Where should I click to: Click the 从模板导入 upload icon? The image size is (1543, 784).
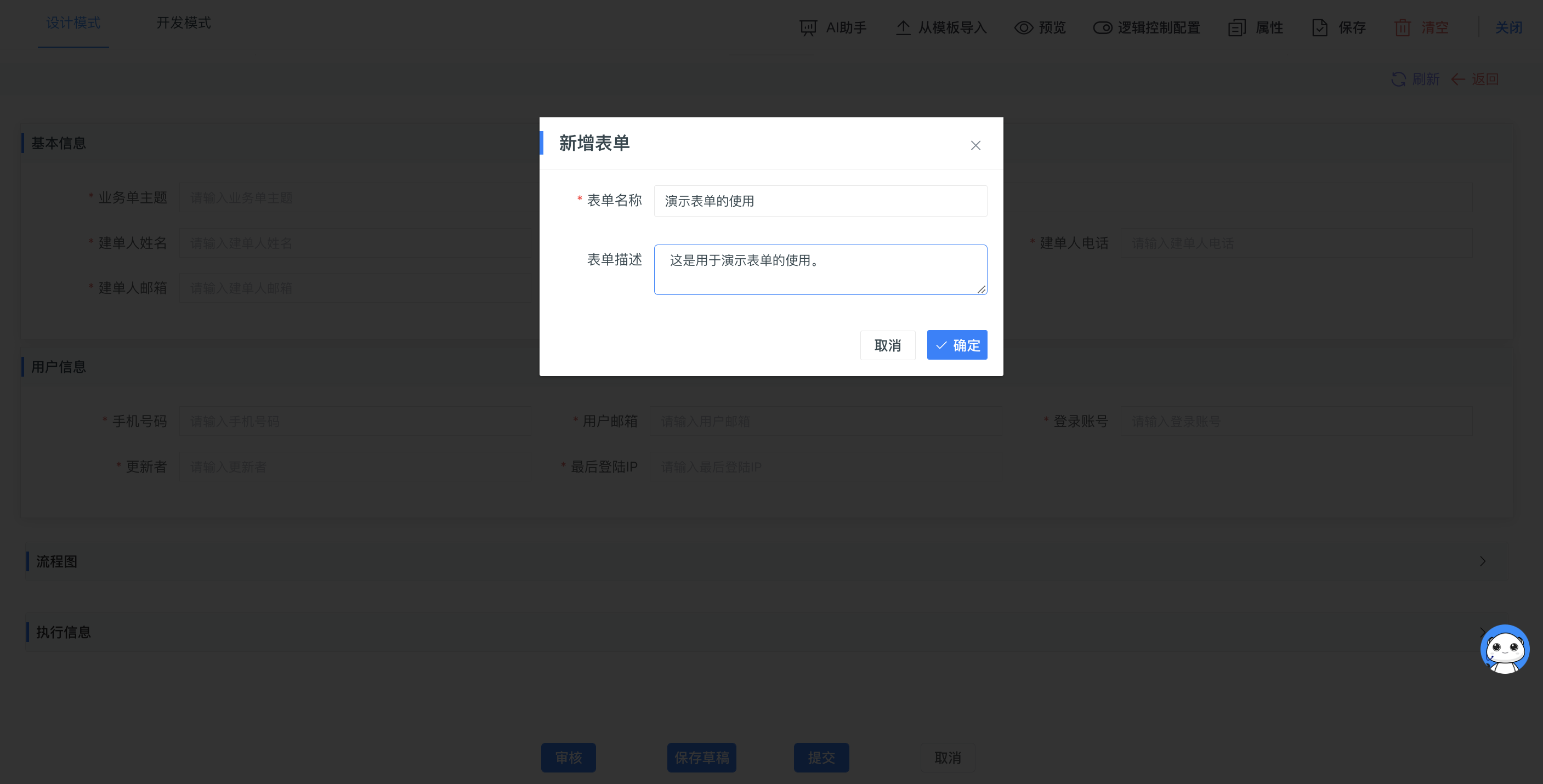click(x=903, y=27)
